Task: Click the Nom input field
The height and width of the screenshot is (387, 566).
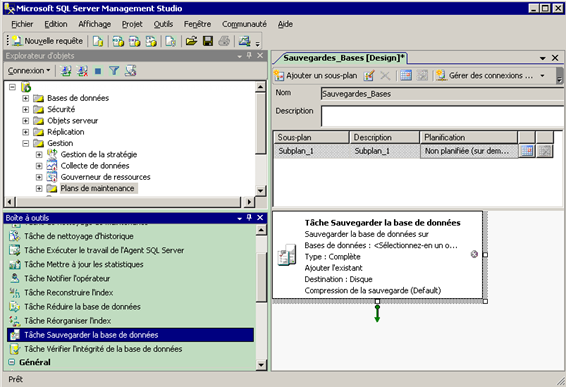Action: pos(442,94)
